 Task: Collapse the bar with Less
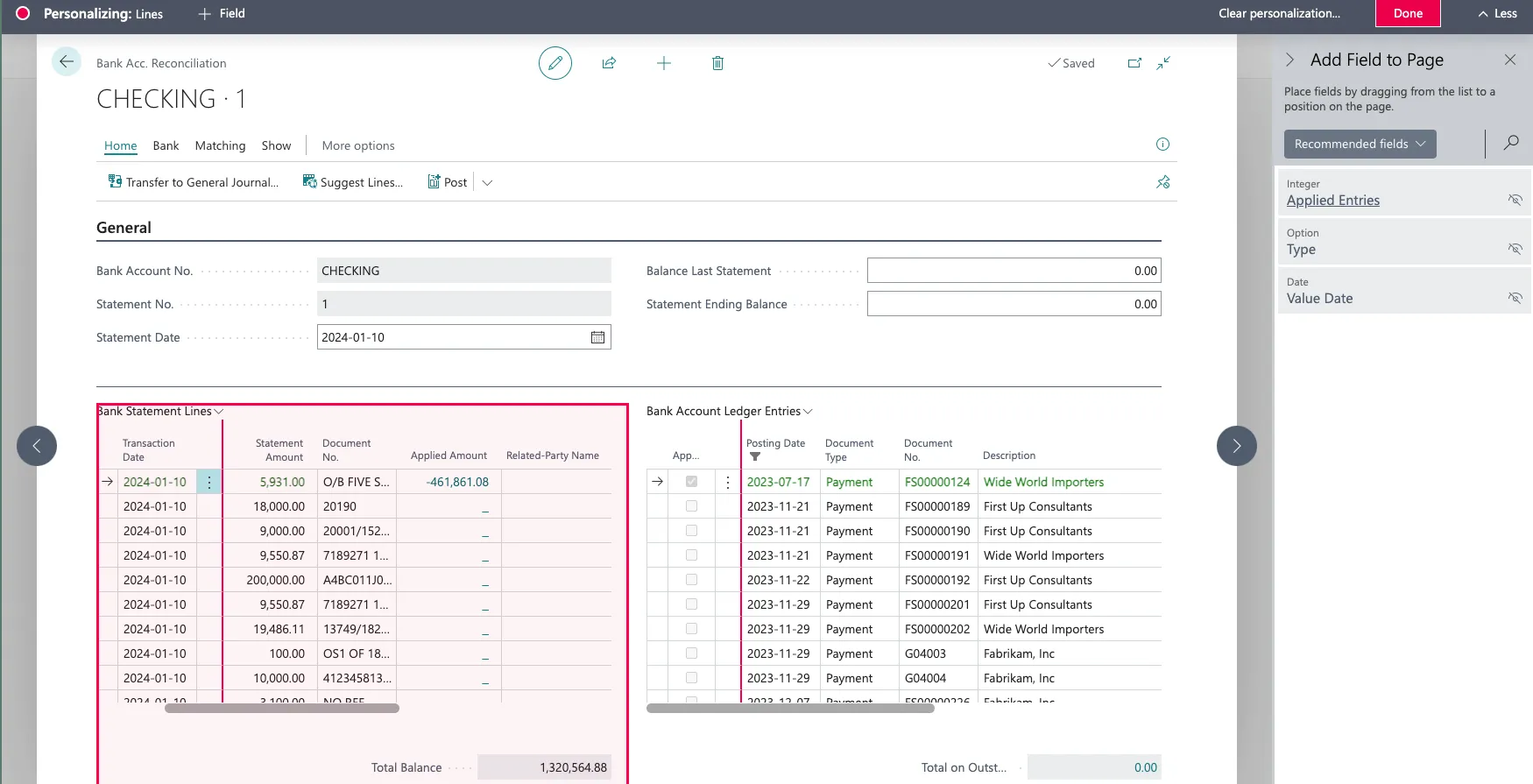1497,13
